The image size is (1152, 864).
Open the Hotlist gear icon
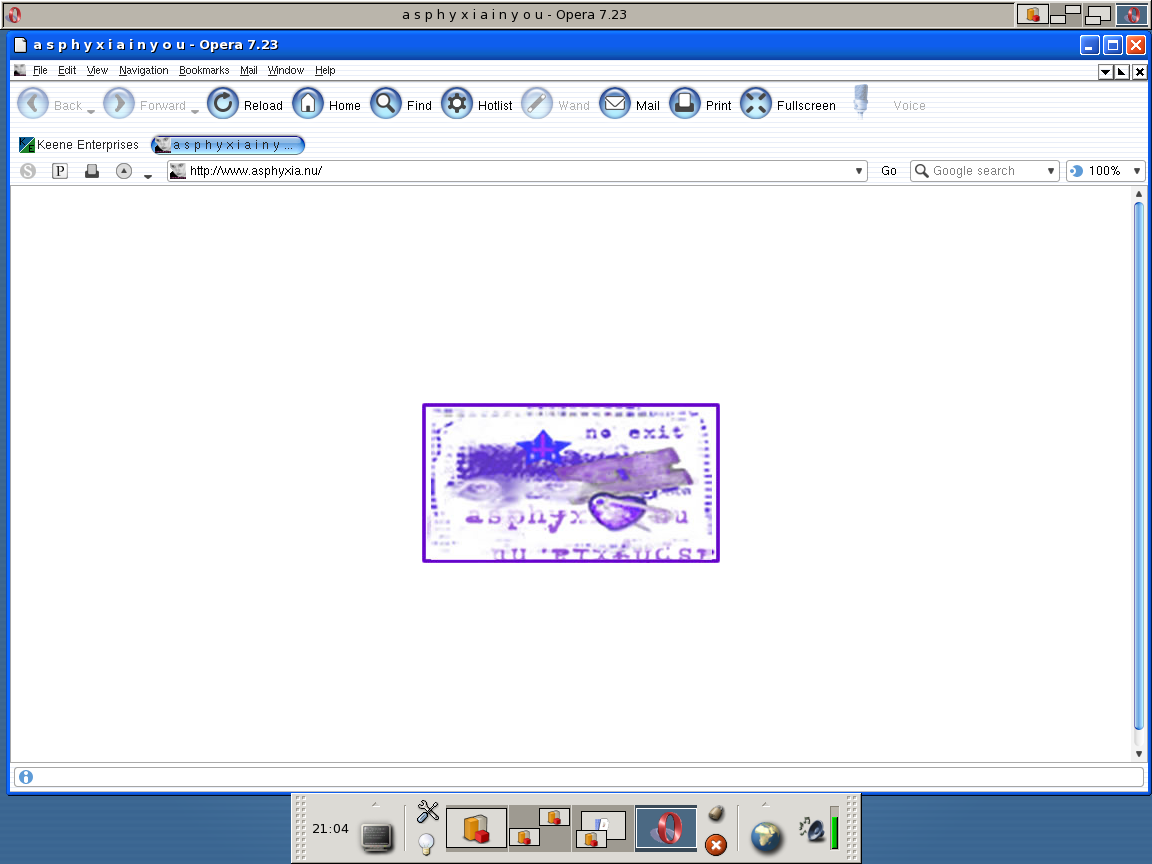click(x=457, y=104)
